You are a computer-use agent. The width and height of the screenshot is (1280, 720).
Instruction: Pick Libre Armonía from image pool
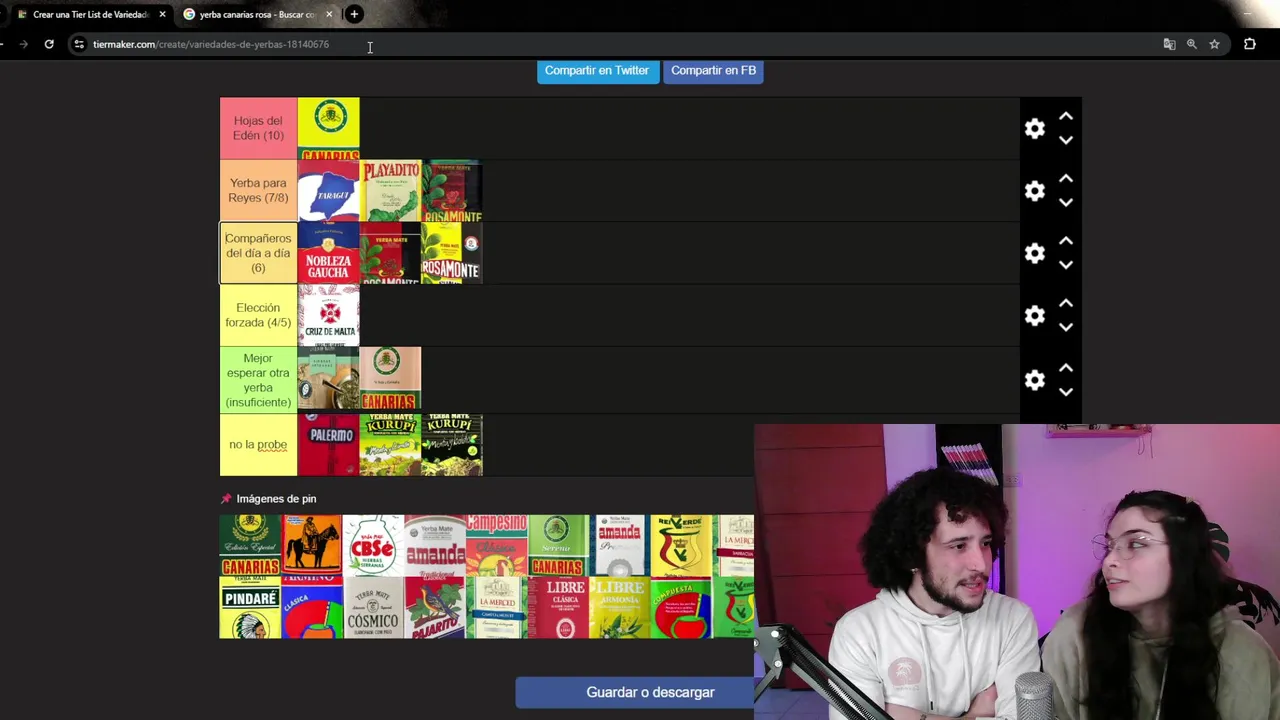[619, 608]
